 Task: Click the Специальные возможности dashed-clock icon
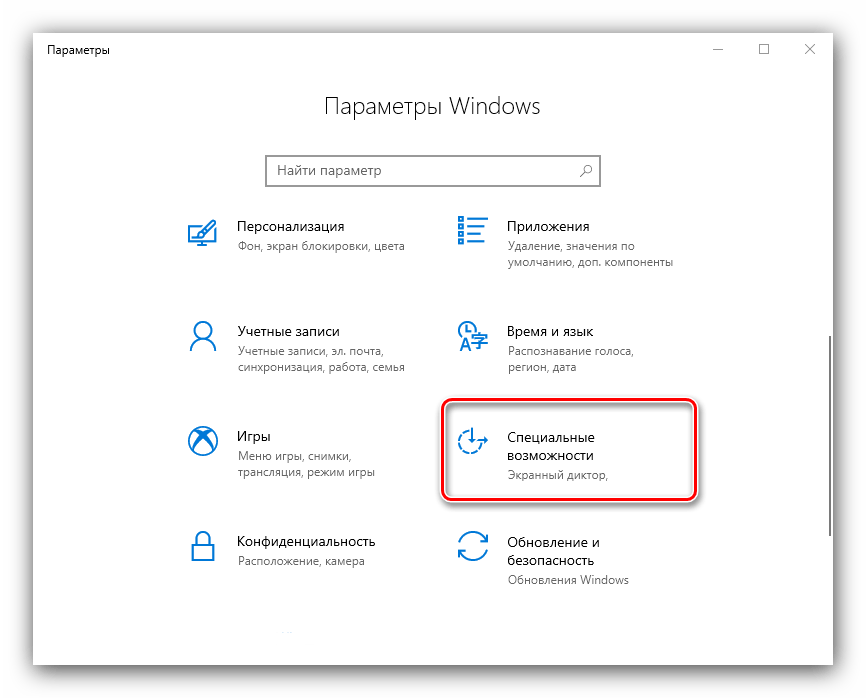click(x=472, y=441)
